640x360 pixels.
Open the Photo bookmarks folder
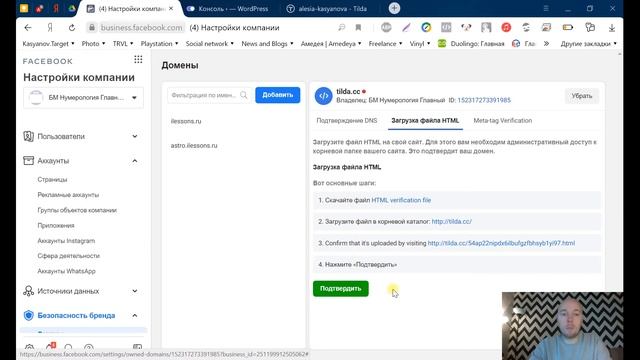(93, 43)
